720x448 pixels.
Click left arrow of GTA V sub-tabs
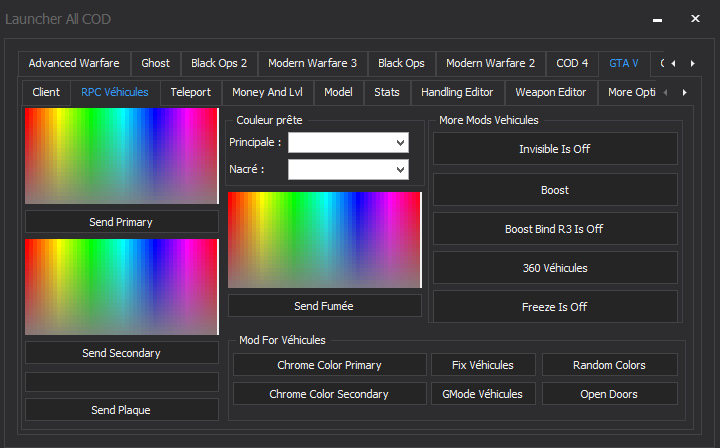click(665, 93)
